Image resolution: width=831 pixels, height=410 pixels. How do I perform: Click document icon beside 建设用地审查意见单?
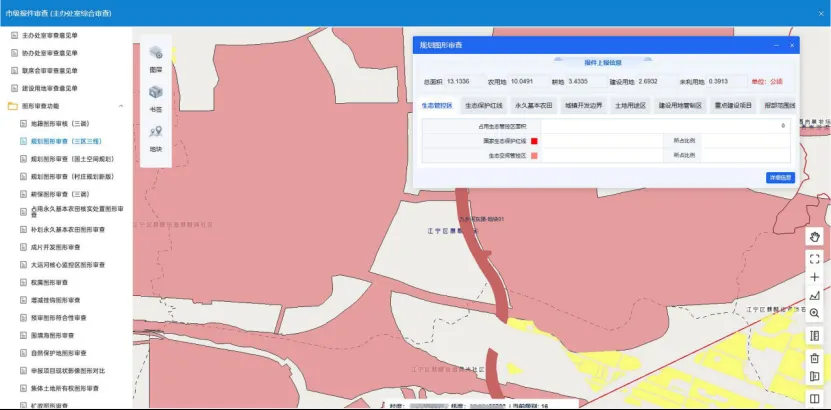tap(14, 88)
